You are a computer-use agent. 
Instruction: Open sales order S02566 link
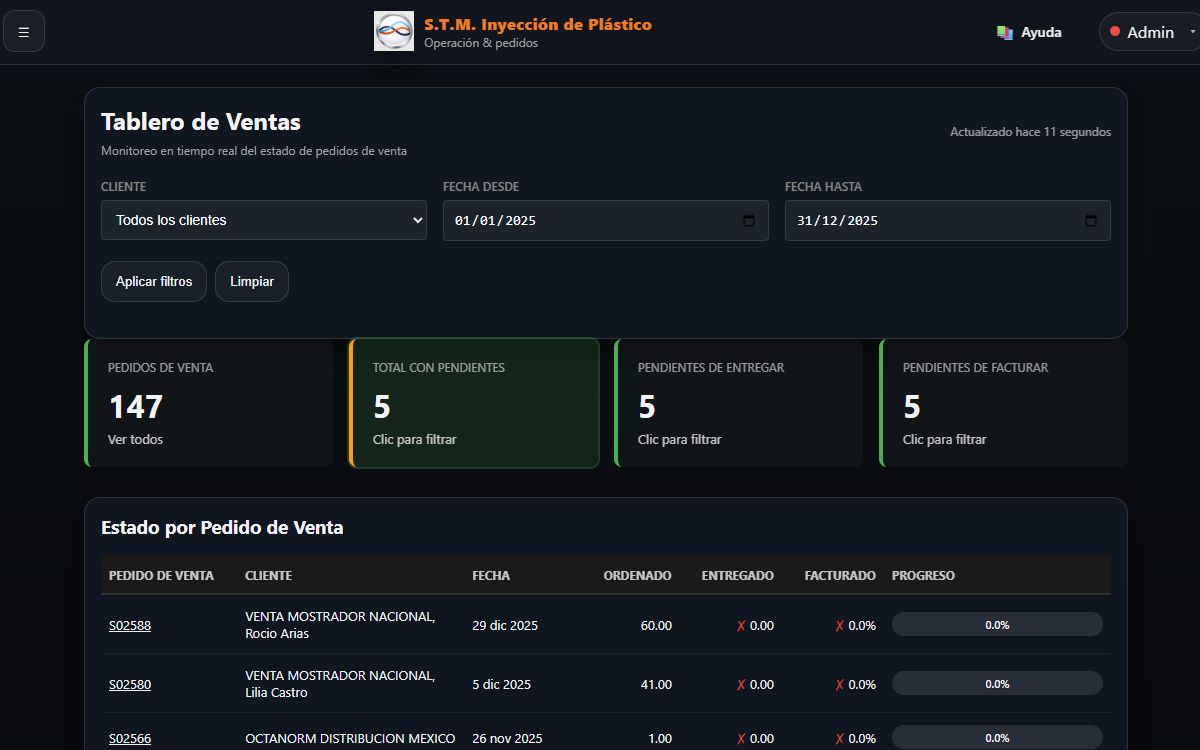130,738
